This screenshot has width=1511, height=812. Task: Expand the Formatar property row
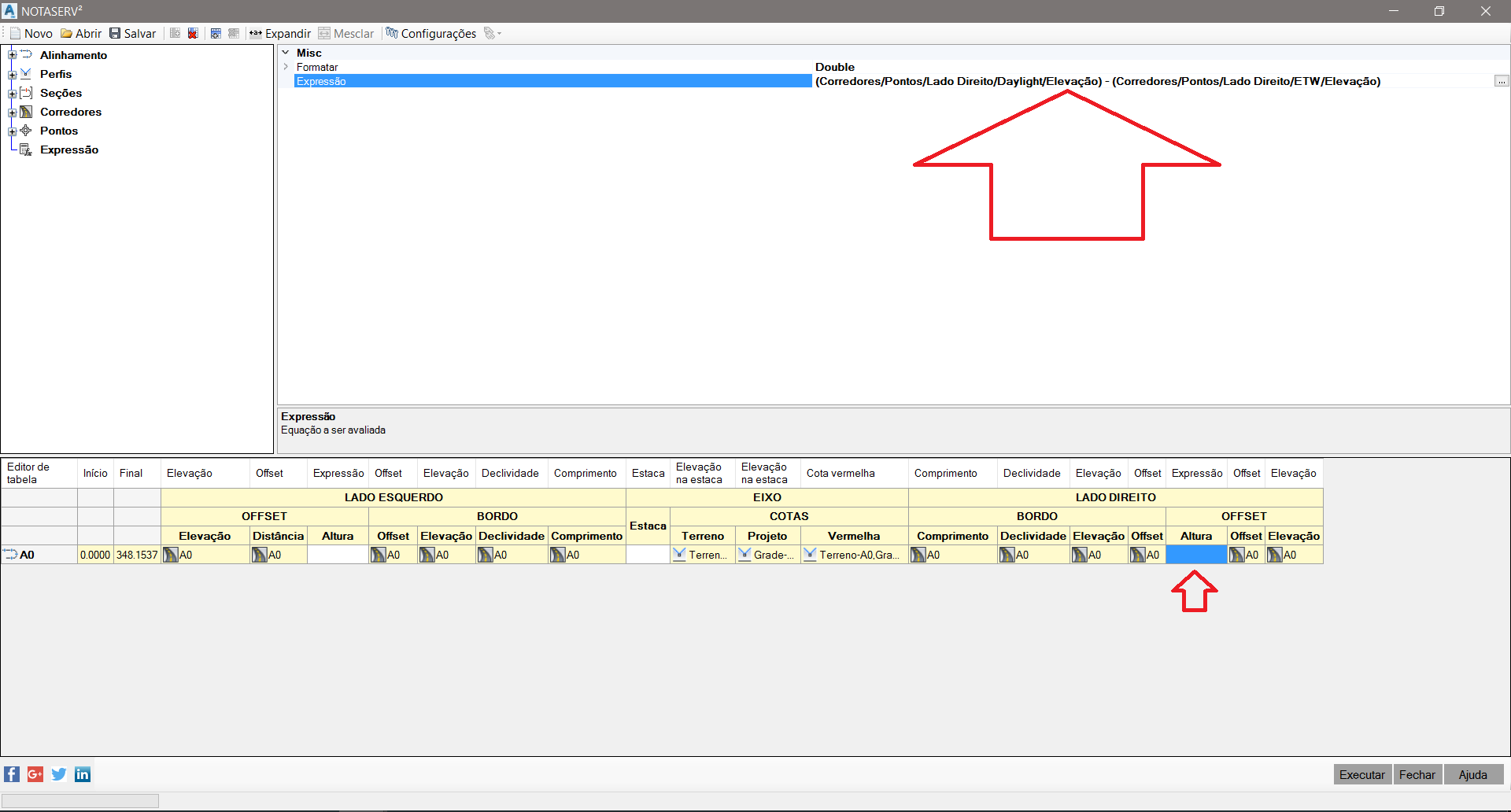tap(286, 67)
